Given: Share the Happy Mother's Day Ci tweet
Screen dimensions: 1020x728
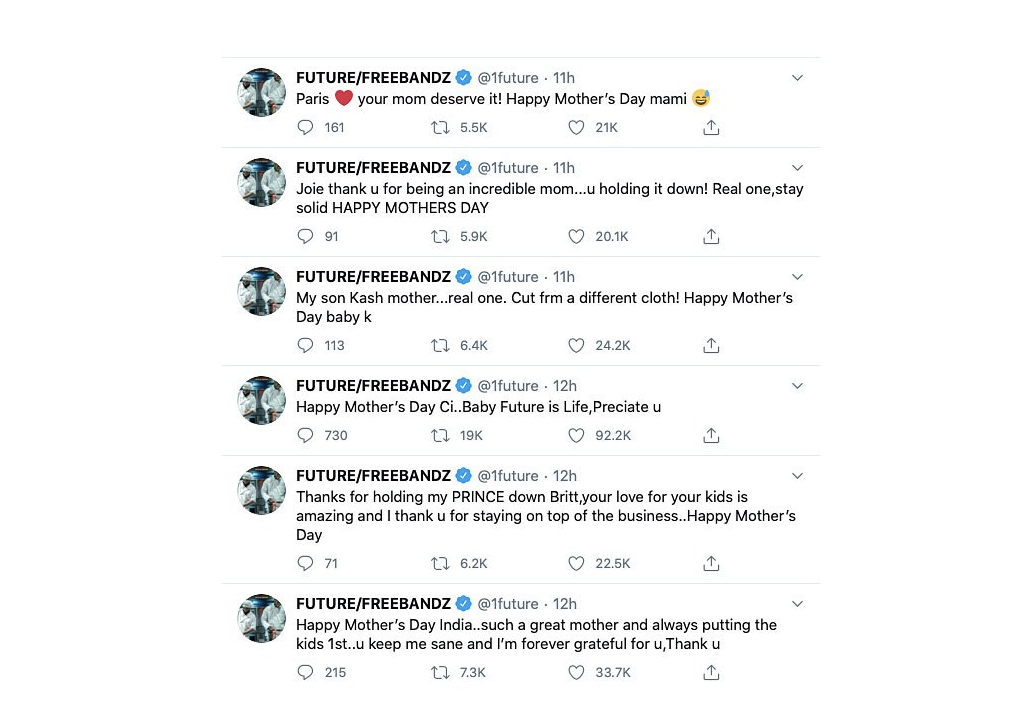Looking at the screenshot, I should (x=711, y=436).
